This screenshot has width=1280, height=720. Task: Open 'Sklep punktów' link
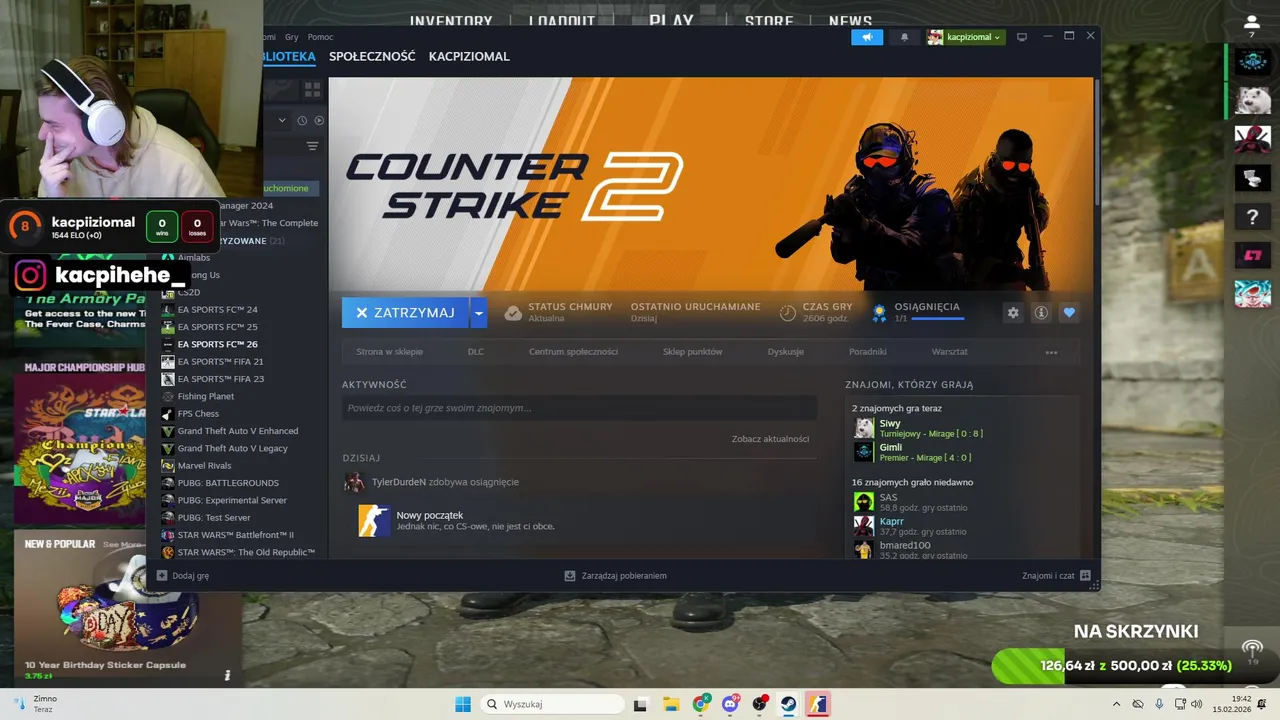(692, 352)
